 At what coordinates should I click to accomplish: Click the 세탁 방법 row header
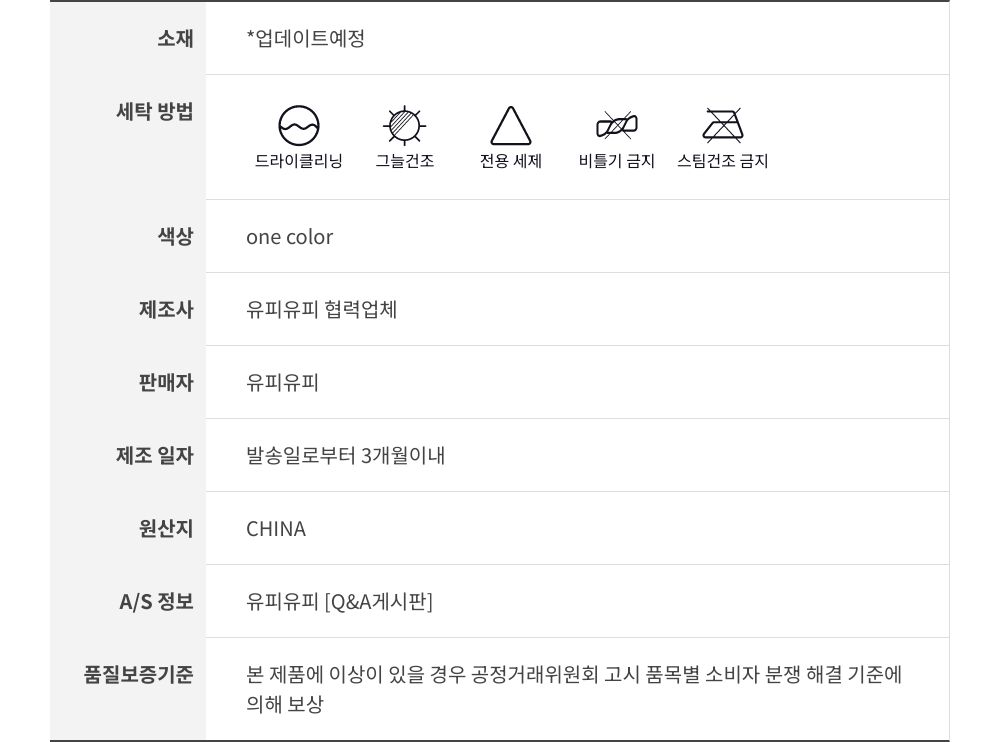[155, 111]
